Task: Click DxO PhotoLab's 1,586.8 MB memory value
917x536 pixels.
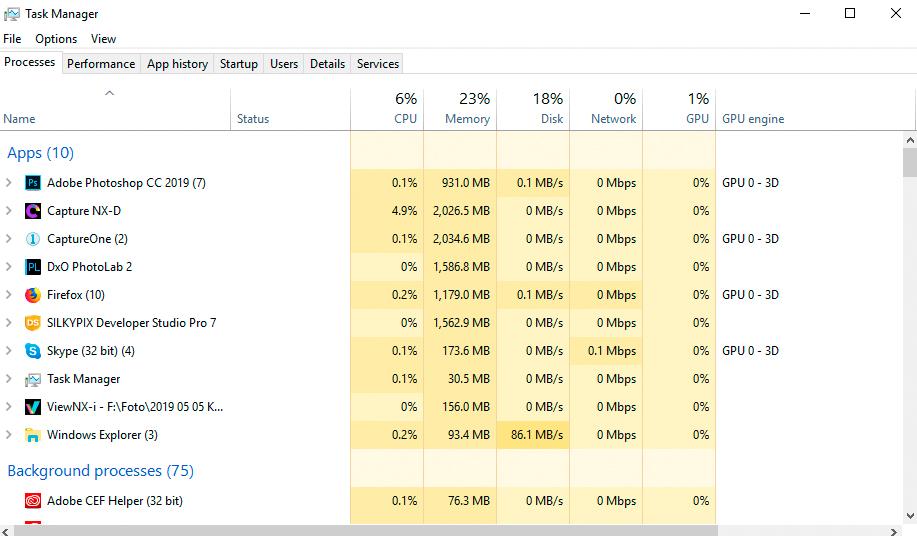Action: point(461,267)
